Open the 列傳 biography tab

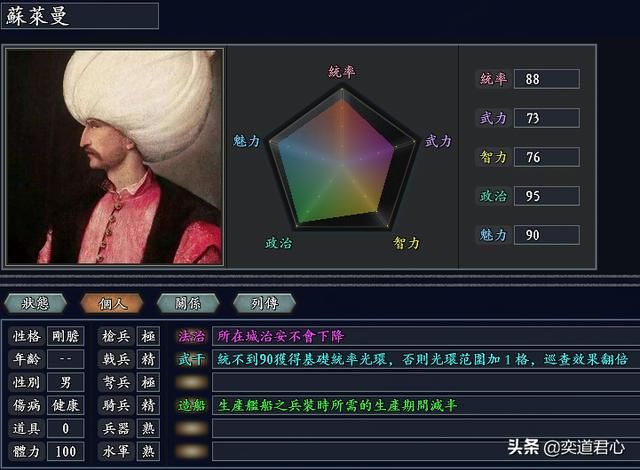tap(264, 303)
